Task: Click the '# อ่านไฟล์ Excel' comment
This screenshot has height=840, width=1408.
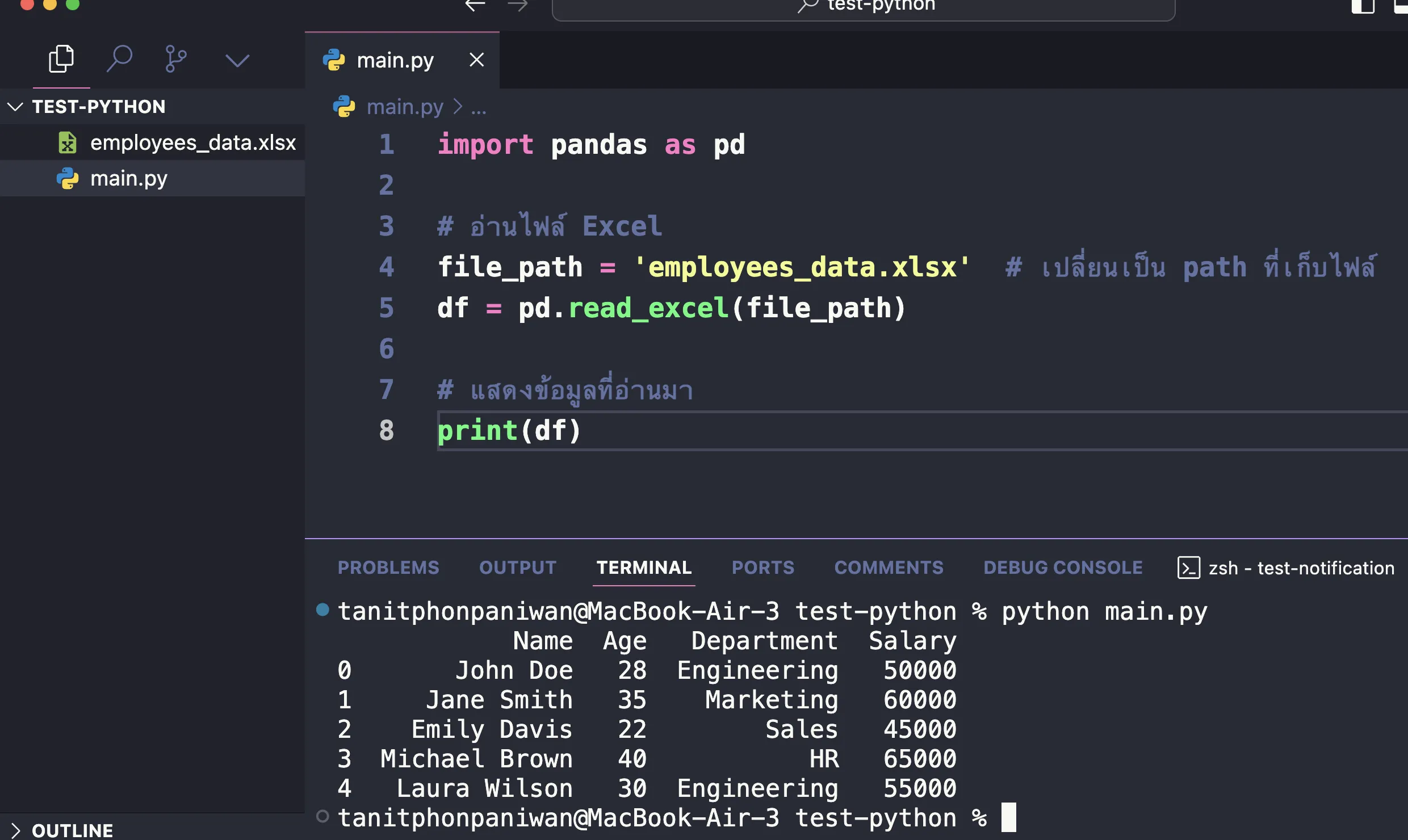Action: pos(550,226)
